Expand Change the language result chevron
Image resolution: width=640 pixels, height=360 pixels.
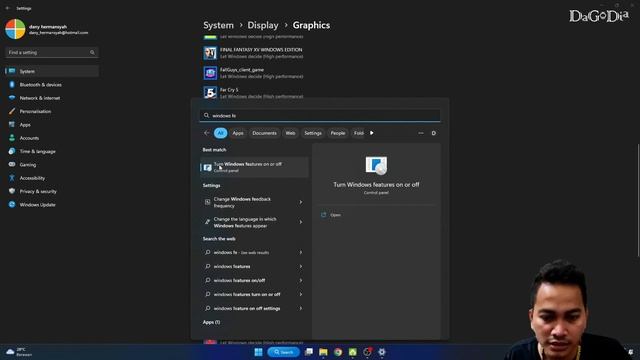tap(301, 222)
